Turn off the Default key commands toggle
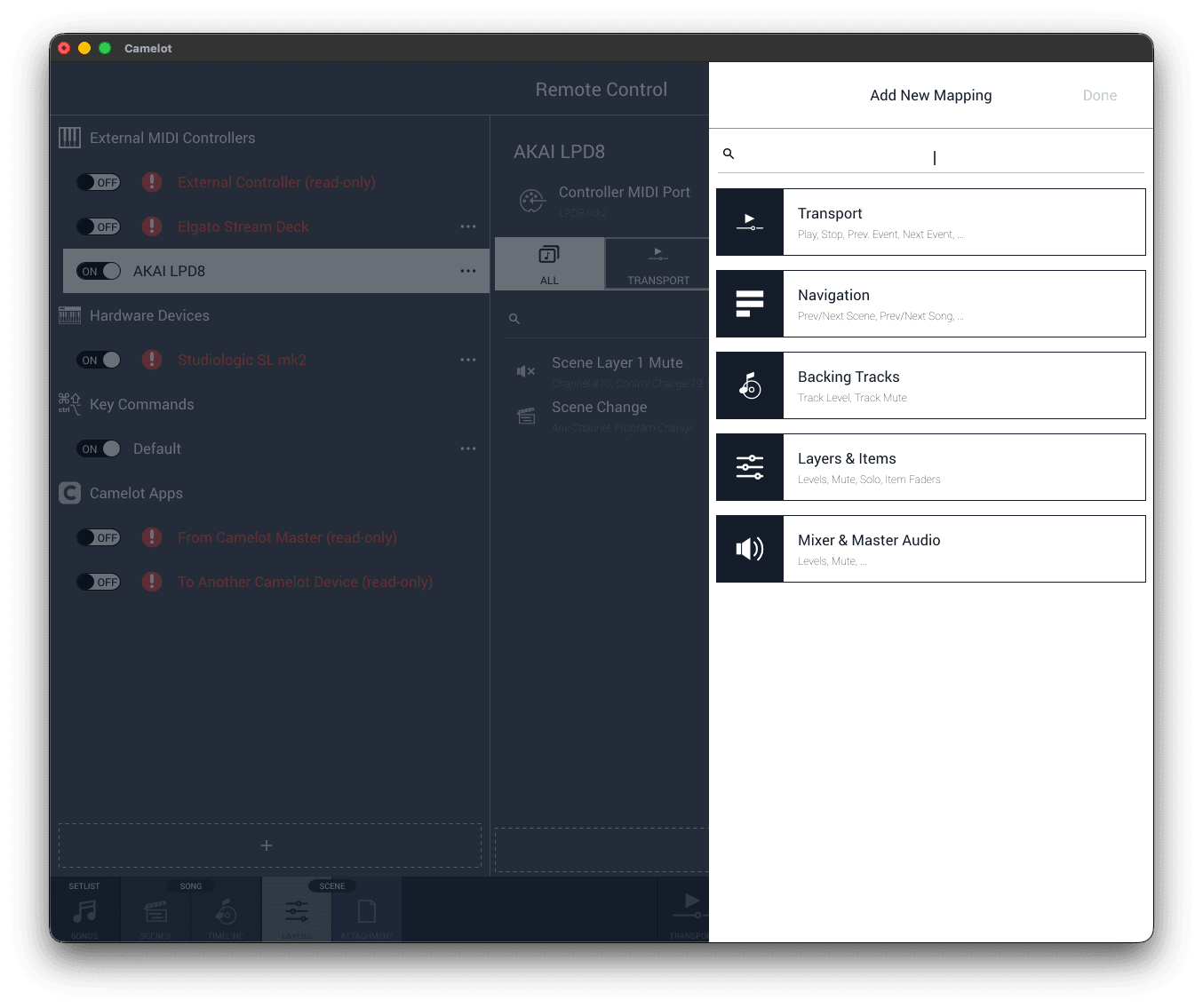This screenshot has width=1203, height=1008. coord(99,448)
